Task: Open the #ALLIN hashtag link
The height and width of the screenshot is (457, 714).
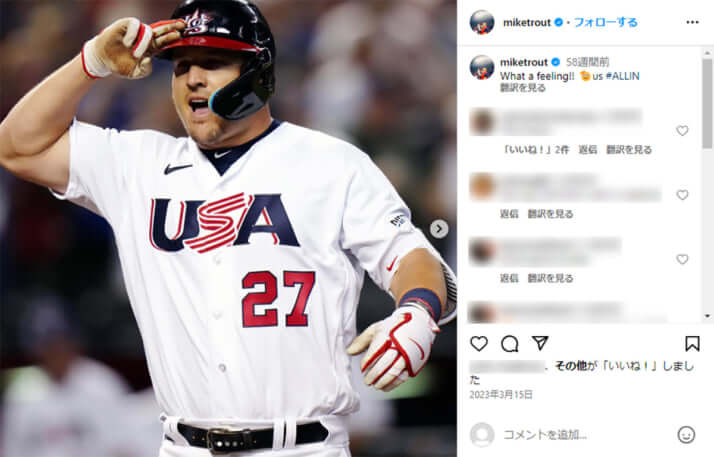Action: pyautogui.click(x=622, y=76)
